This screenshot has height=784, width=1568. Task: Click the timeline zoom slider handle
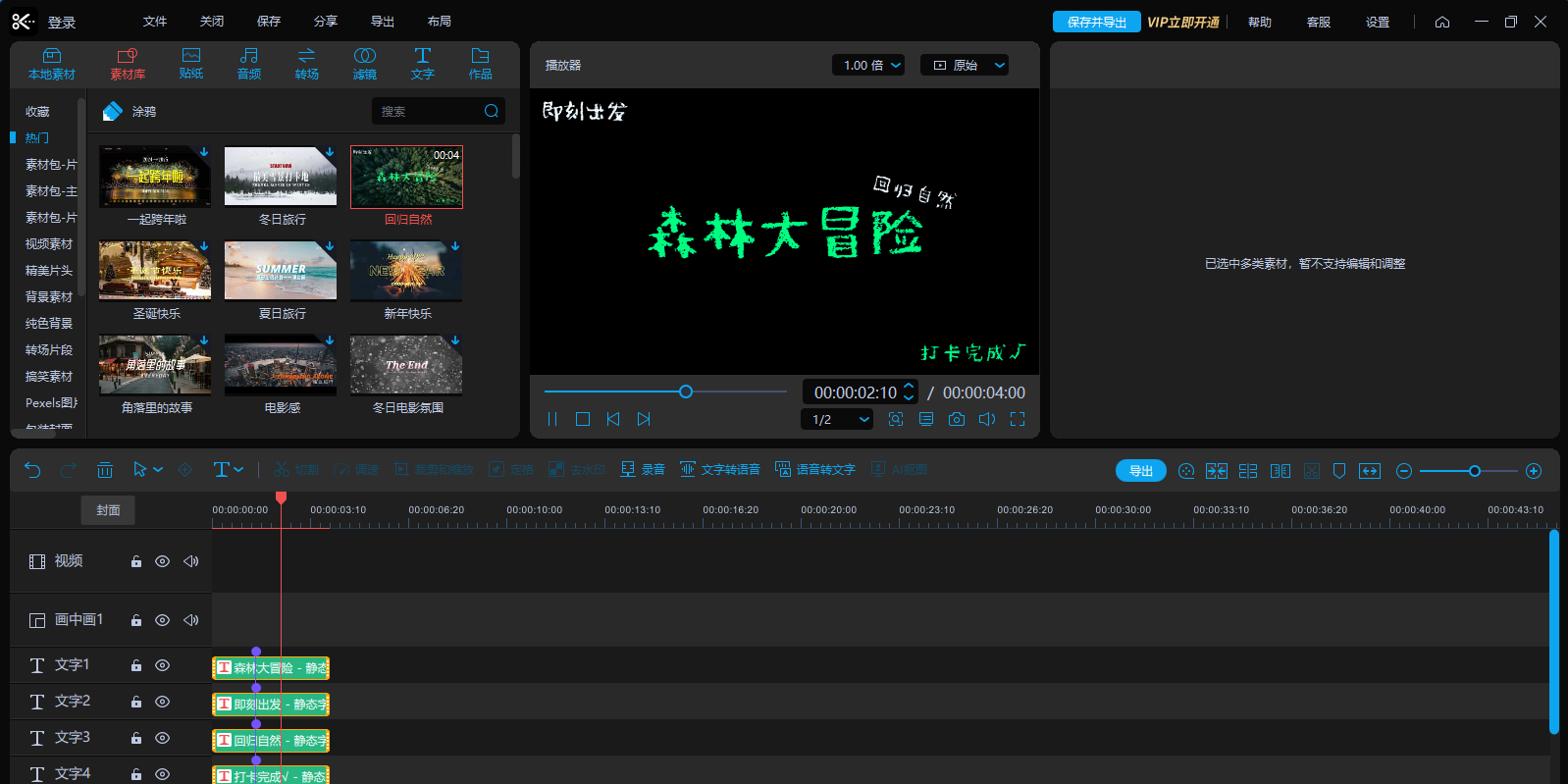1474,471
